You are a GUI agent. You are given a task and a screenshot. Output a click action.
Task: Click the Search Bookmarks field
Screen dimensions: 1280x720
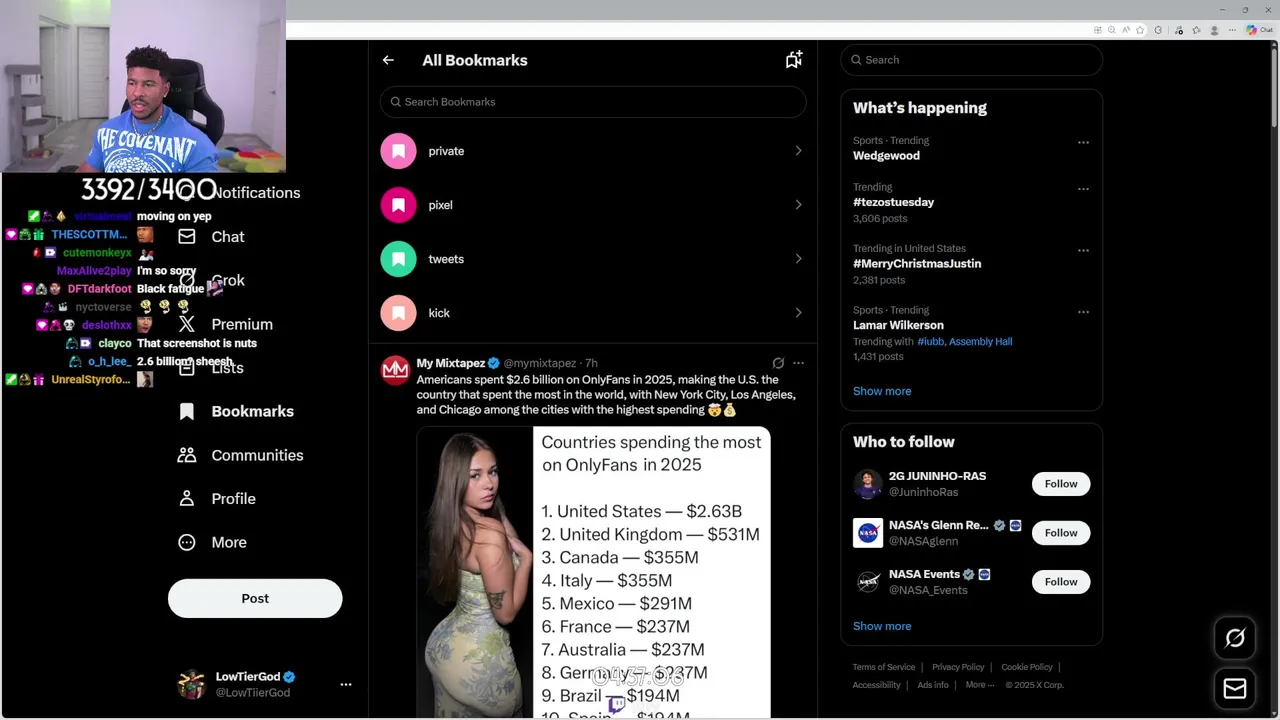[x=593, y=102]
